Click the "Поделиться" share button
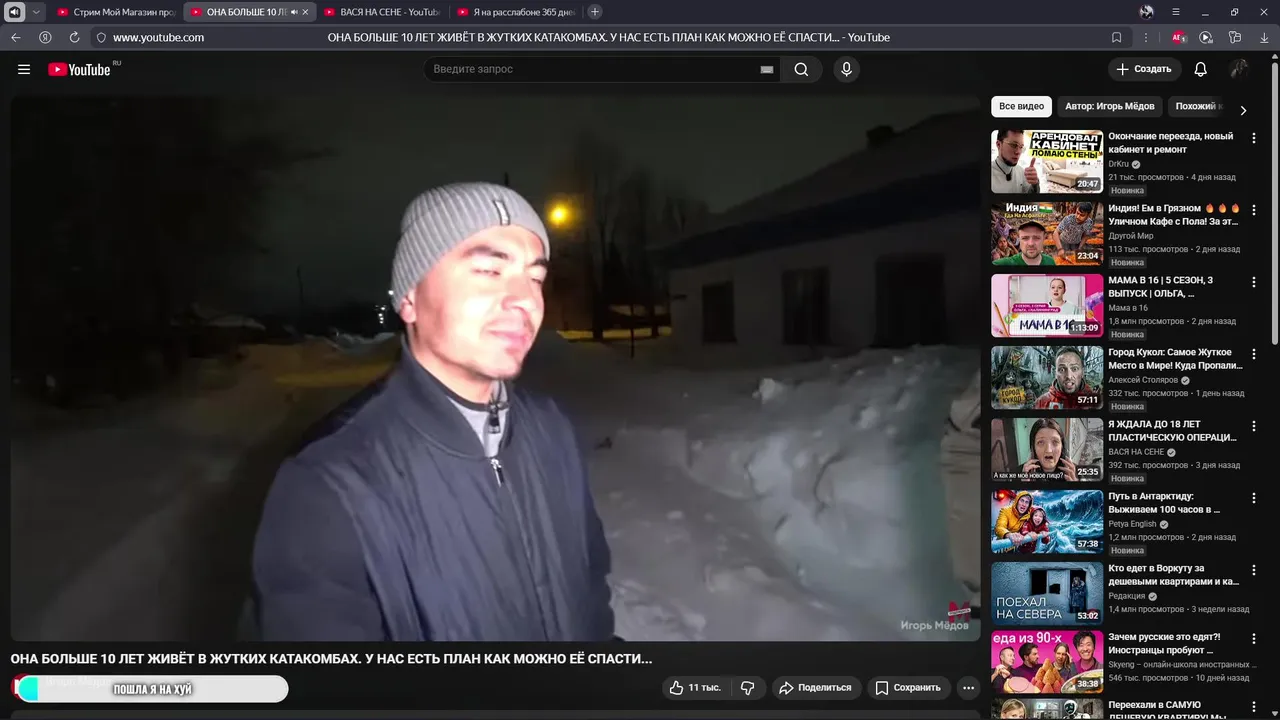1280x720 pixels. (815, 688)
